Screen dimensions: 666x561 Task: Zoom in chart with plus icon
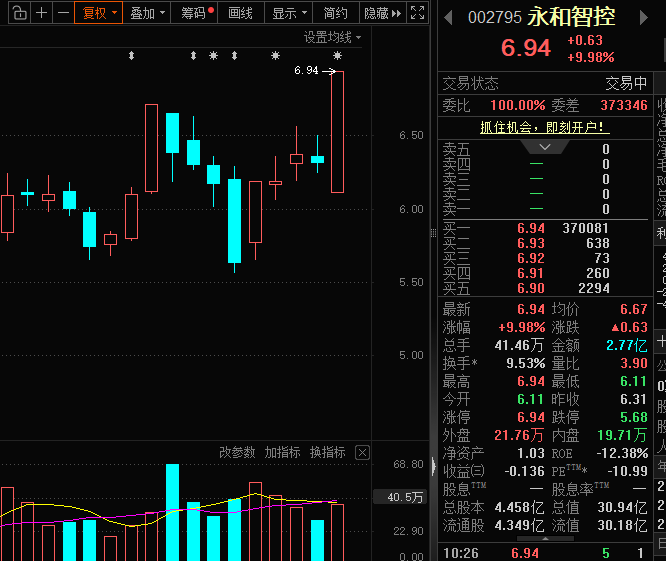pyautogui.click(x=41, y=13)
